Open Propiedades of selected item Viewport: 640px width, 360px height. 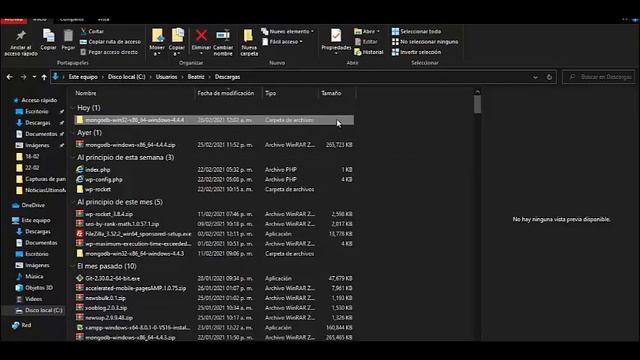pyautogui.click(x=336, y=41)
